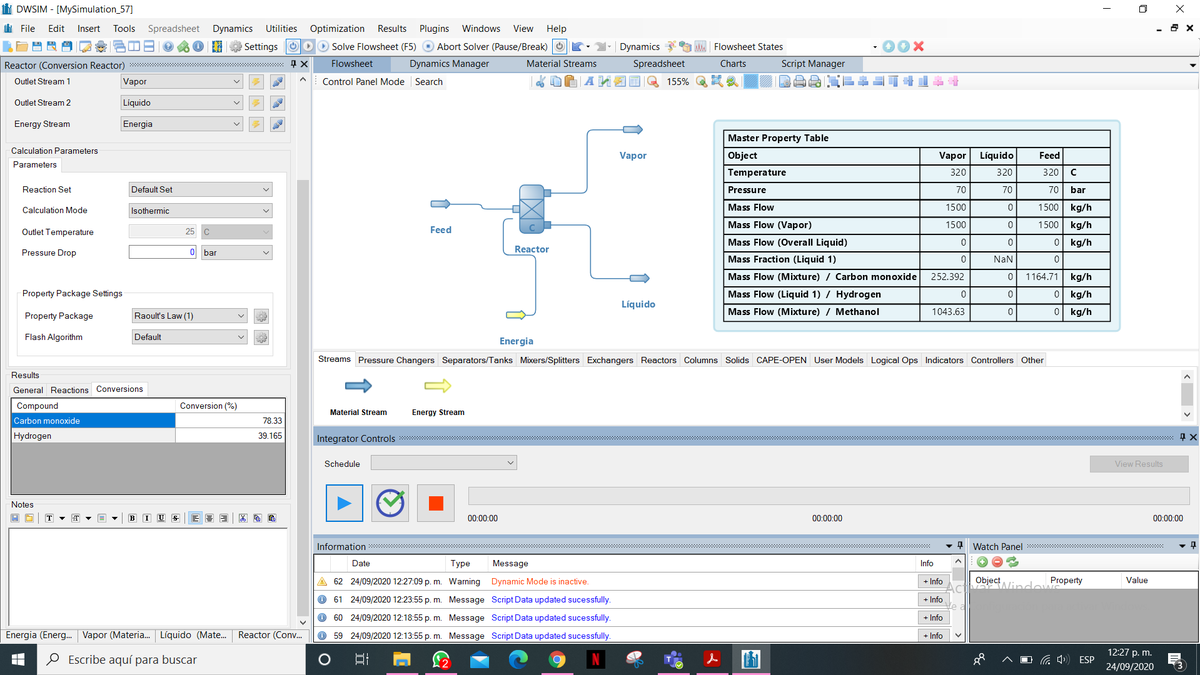The image size is (1200, 675).
Task: Click the Adobe Acrobat taskbar icon
Action: point(713,660)
